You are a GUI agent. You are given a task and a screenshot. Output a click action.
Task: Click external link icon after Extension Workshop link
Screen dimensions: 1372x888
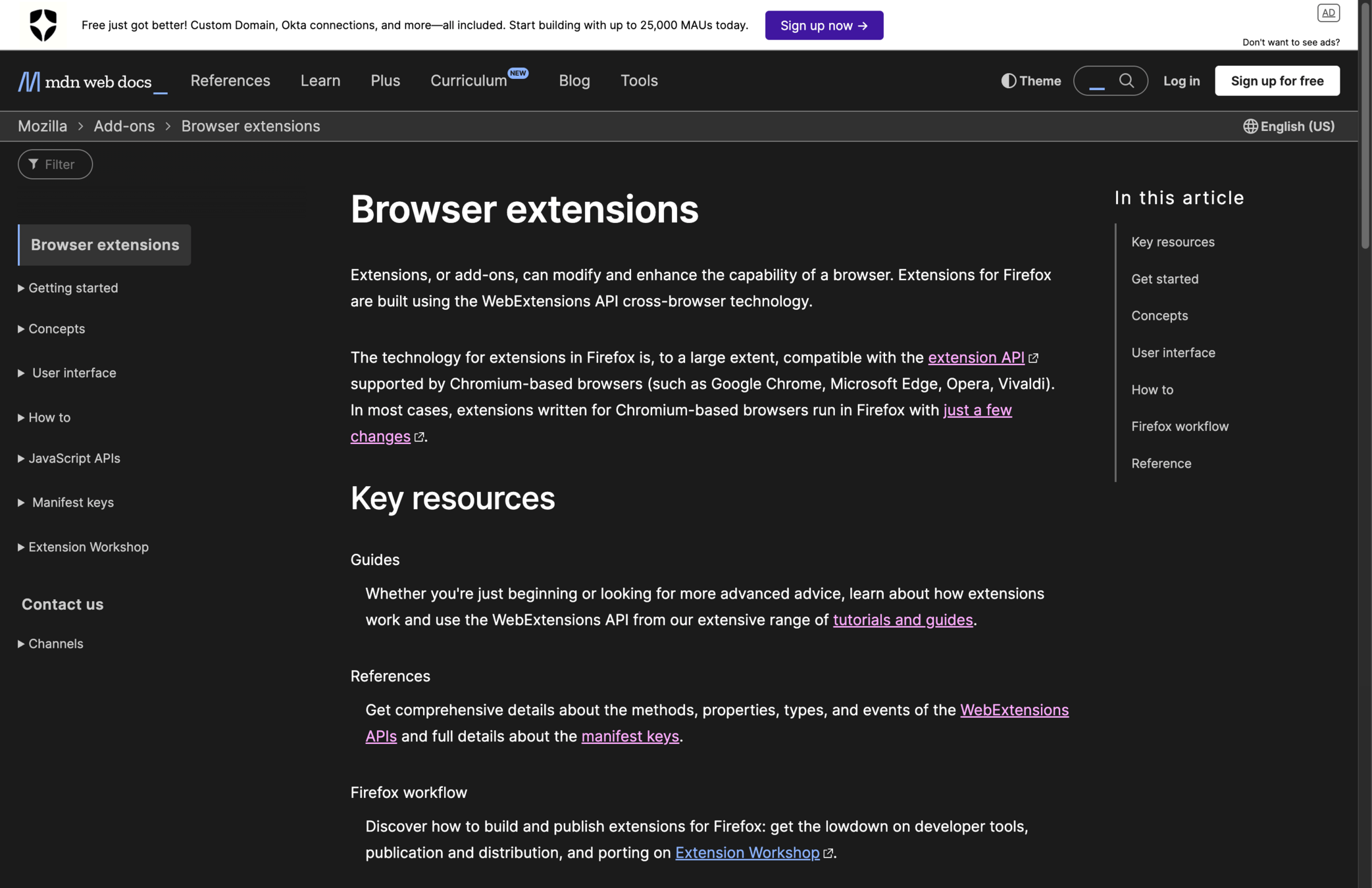click(828, 853)
